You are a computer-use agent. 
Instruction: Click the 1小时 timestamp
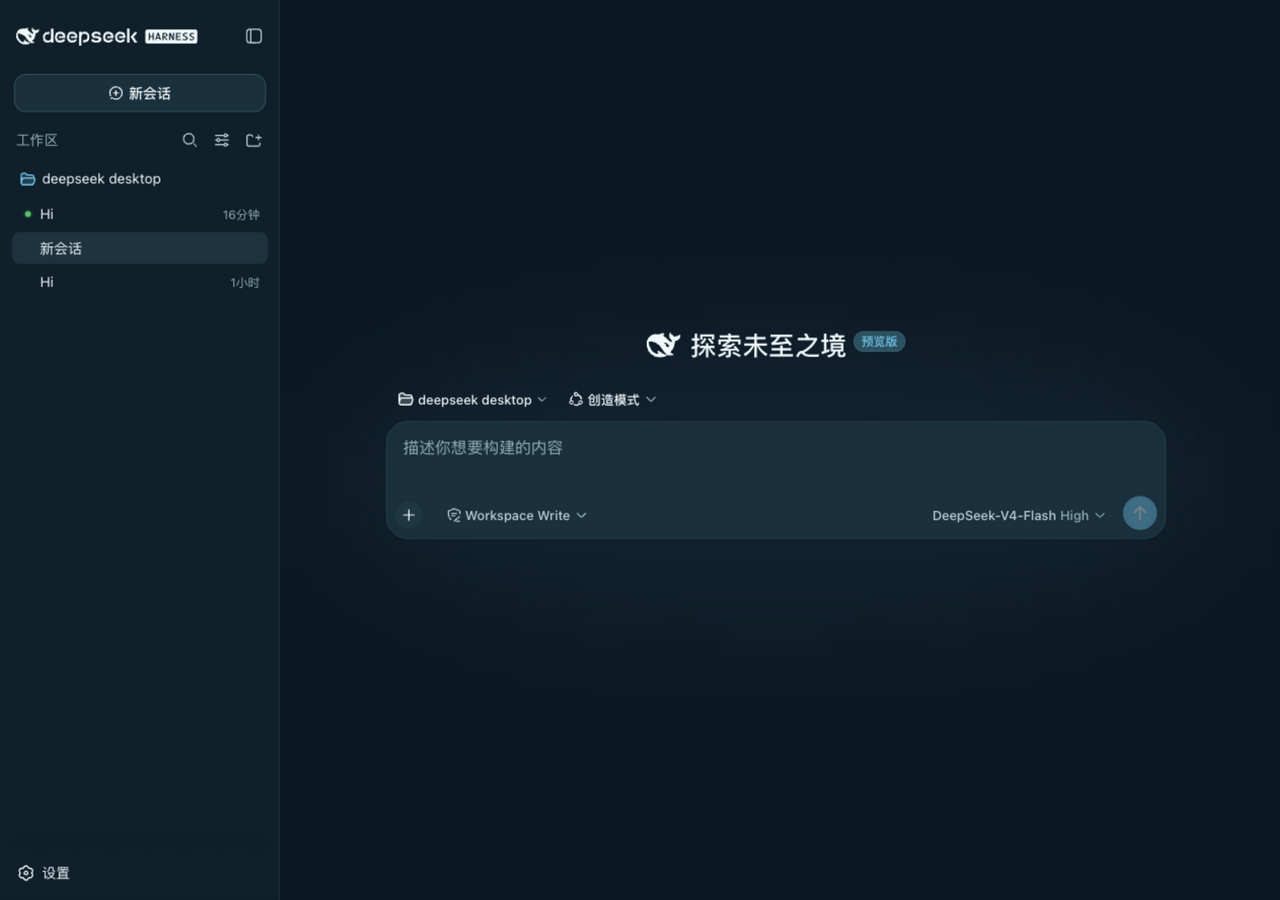click(245, 283)
